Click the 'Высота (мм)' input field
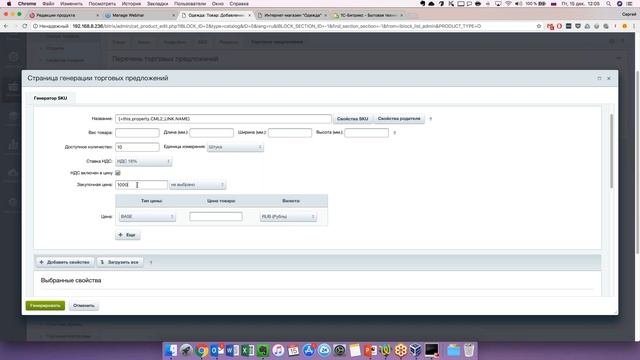Image resolution: width=640 pixels, height=360 pixels. (367, 133)
